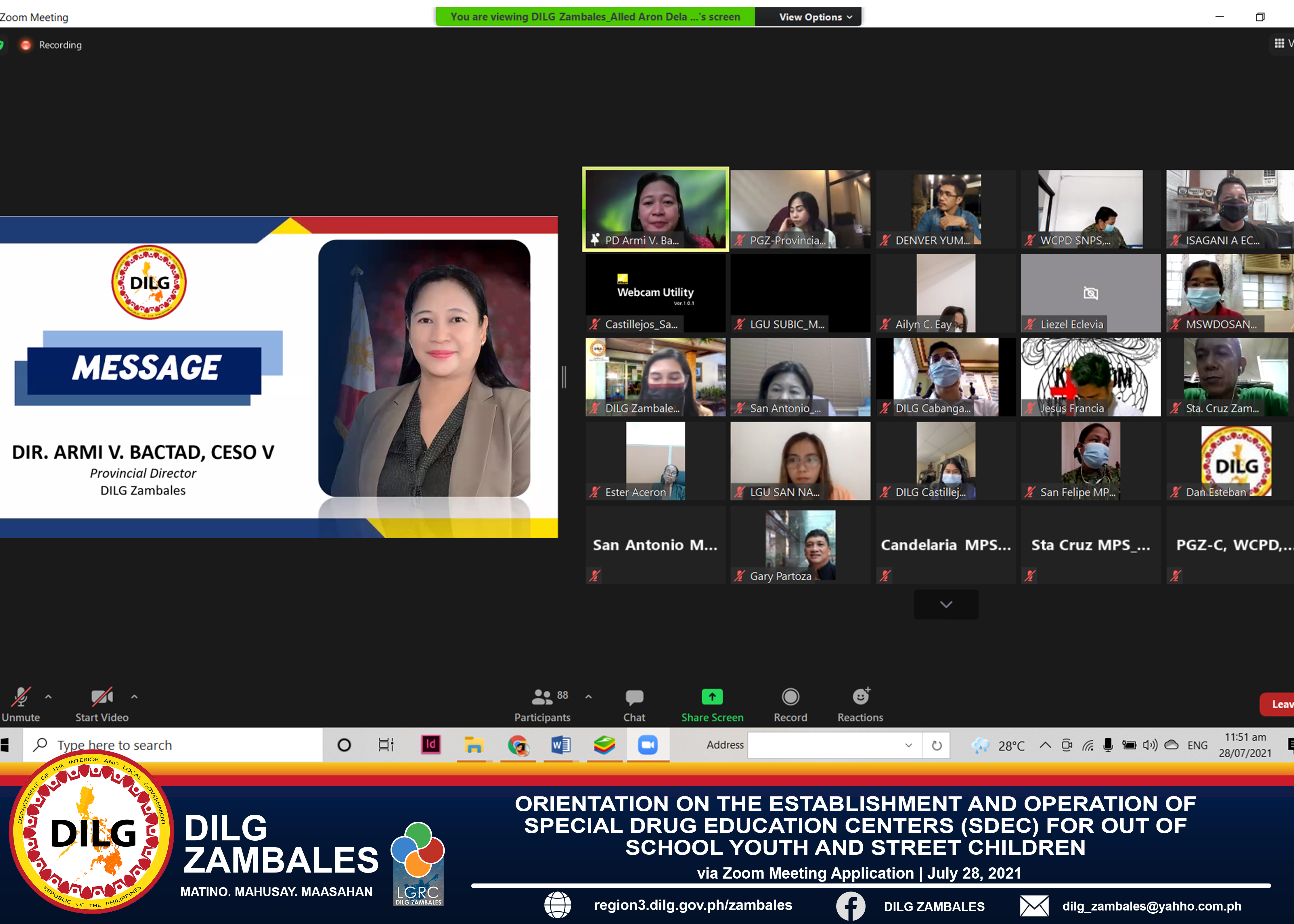
Task: Click the Recording indicator
Action: coord(51,45)
